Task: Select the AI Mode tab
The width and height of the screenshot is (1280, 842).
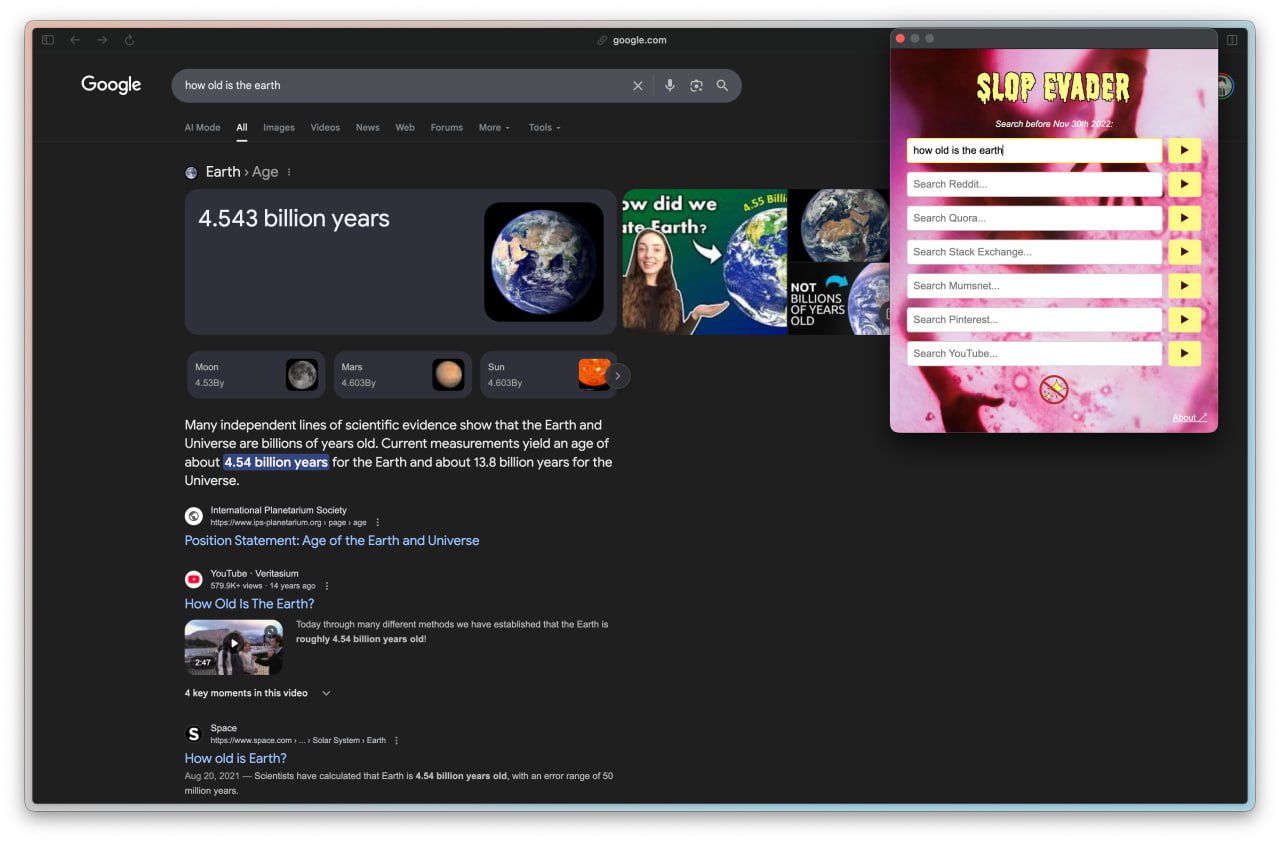Action: pos(202,128)
